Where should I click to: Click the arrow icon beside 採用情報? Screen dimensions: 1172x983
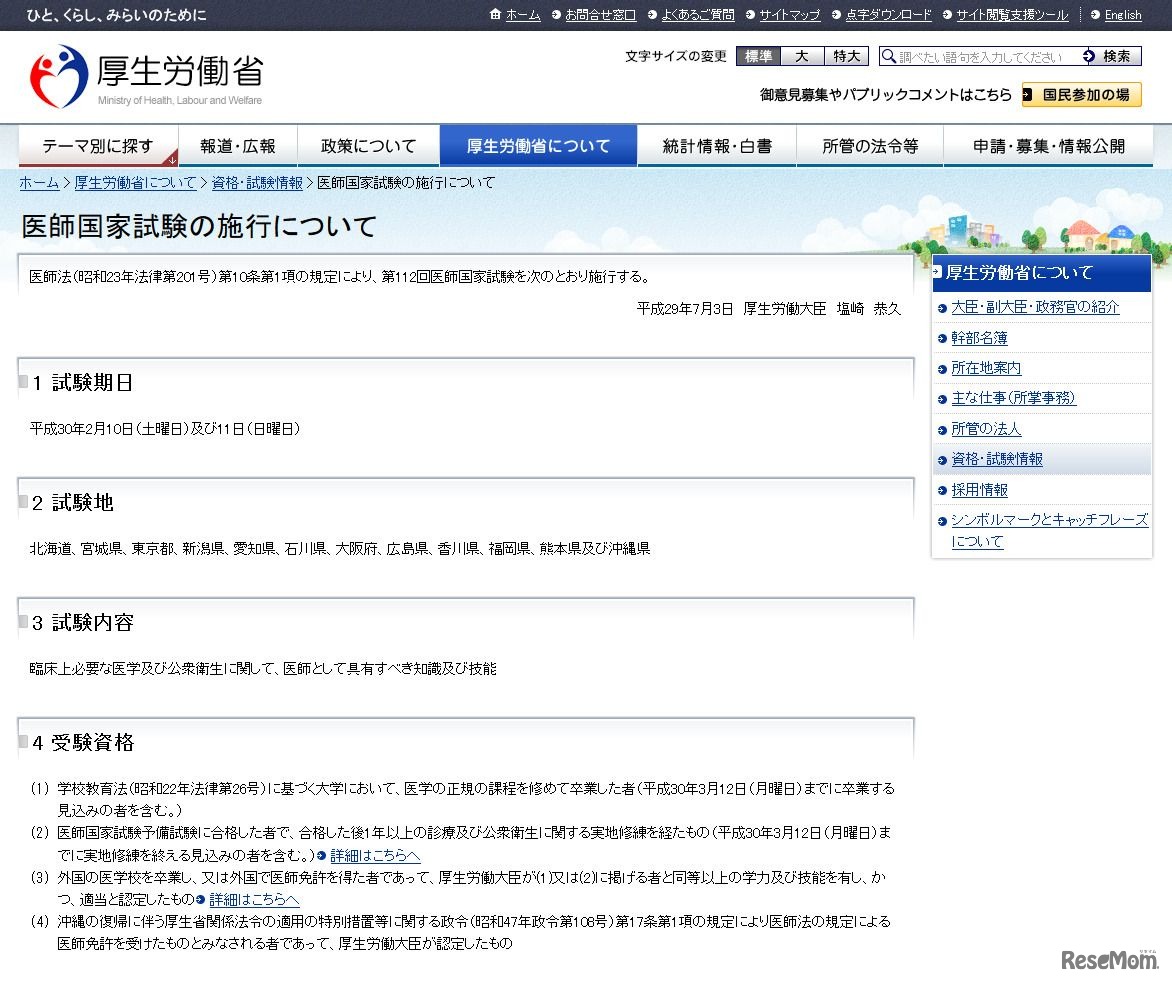(x=942, y=490)
